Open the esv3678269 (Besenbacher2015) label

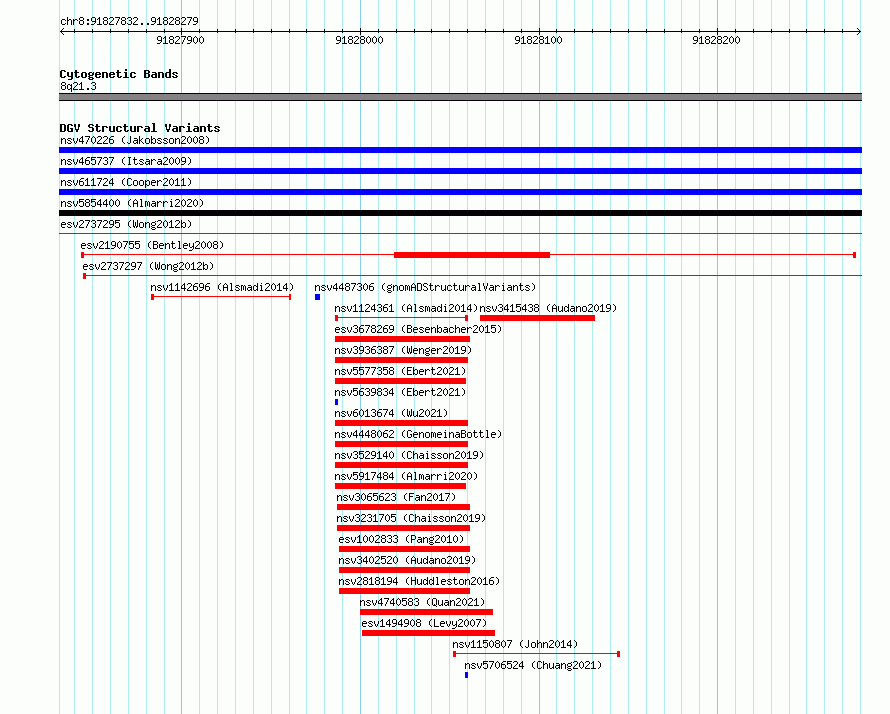pyautogui.click(x=418, y=329)
